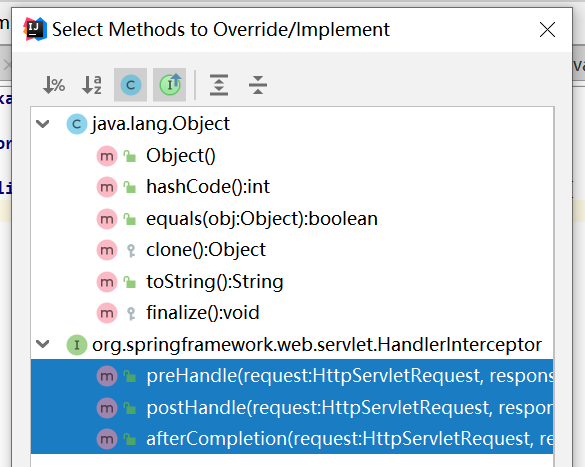Sort methods by percent of classes
This screenshot has height=467, width=585.
pos(54,85)
